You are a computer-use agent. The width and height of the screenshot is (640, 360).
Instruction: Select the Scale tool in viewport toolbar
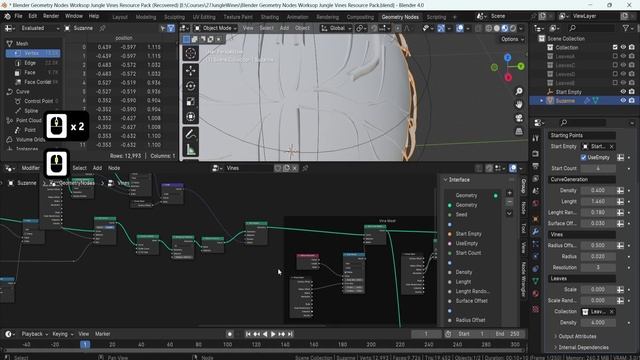pos(190,102)
